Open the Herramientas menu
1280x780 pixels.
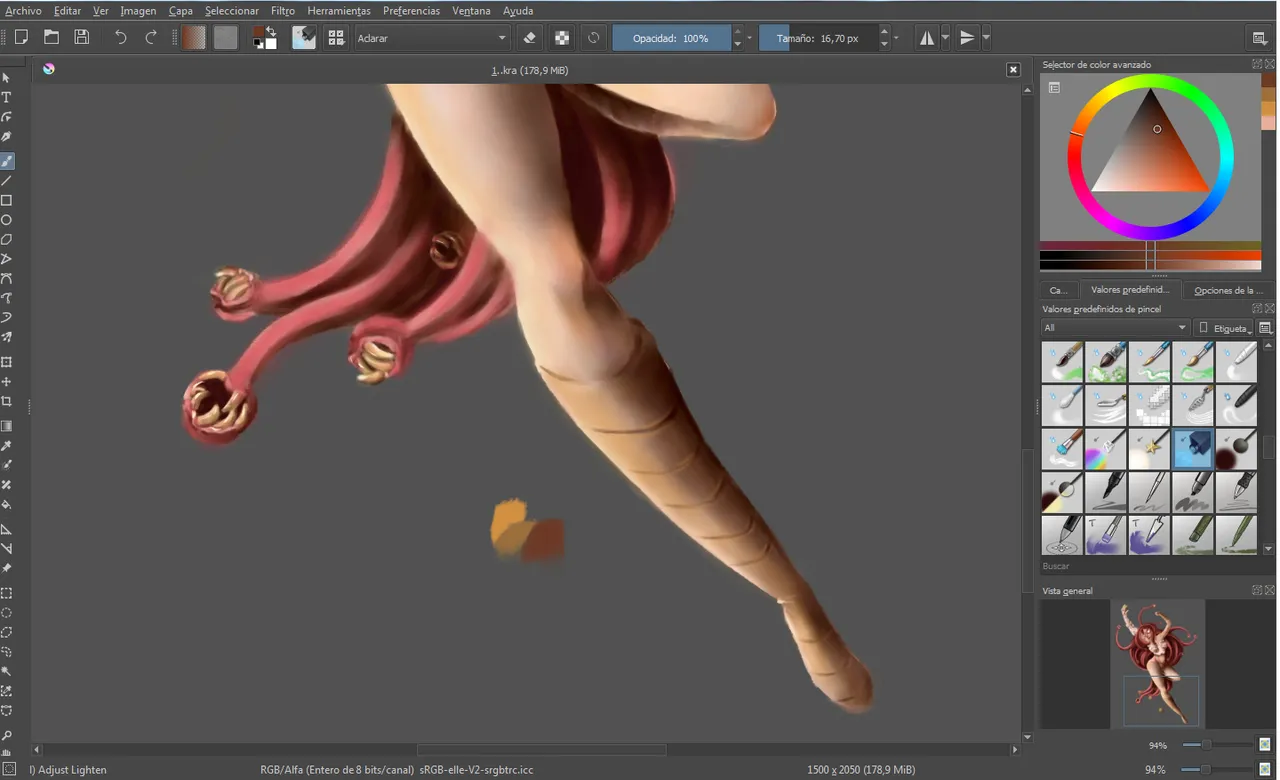coord(338,11)
